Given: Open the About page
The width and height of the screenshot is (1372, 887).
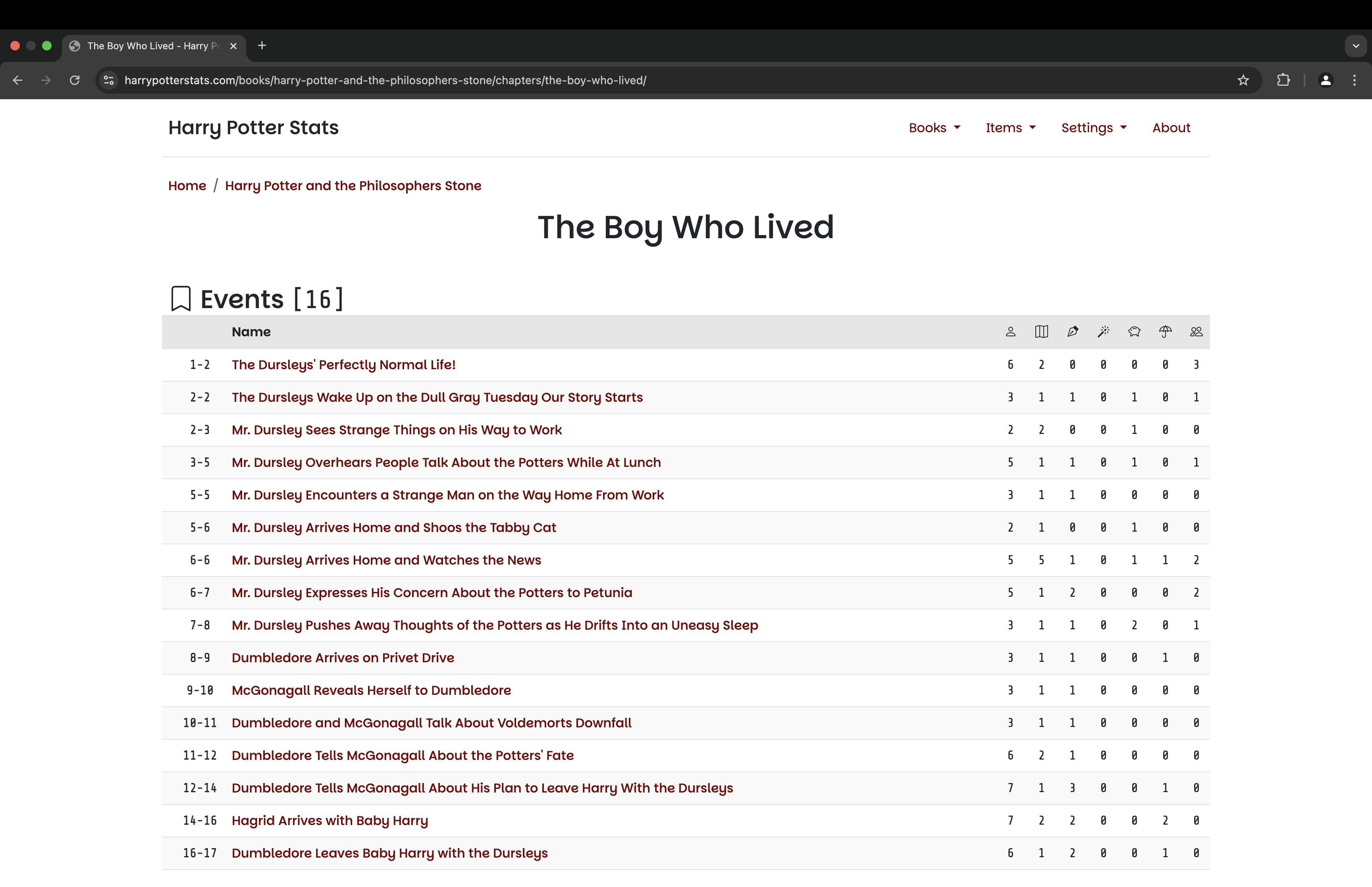Looking at the screenshot, I should click(1171, 128).
